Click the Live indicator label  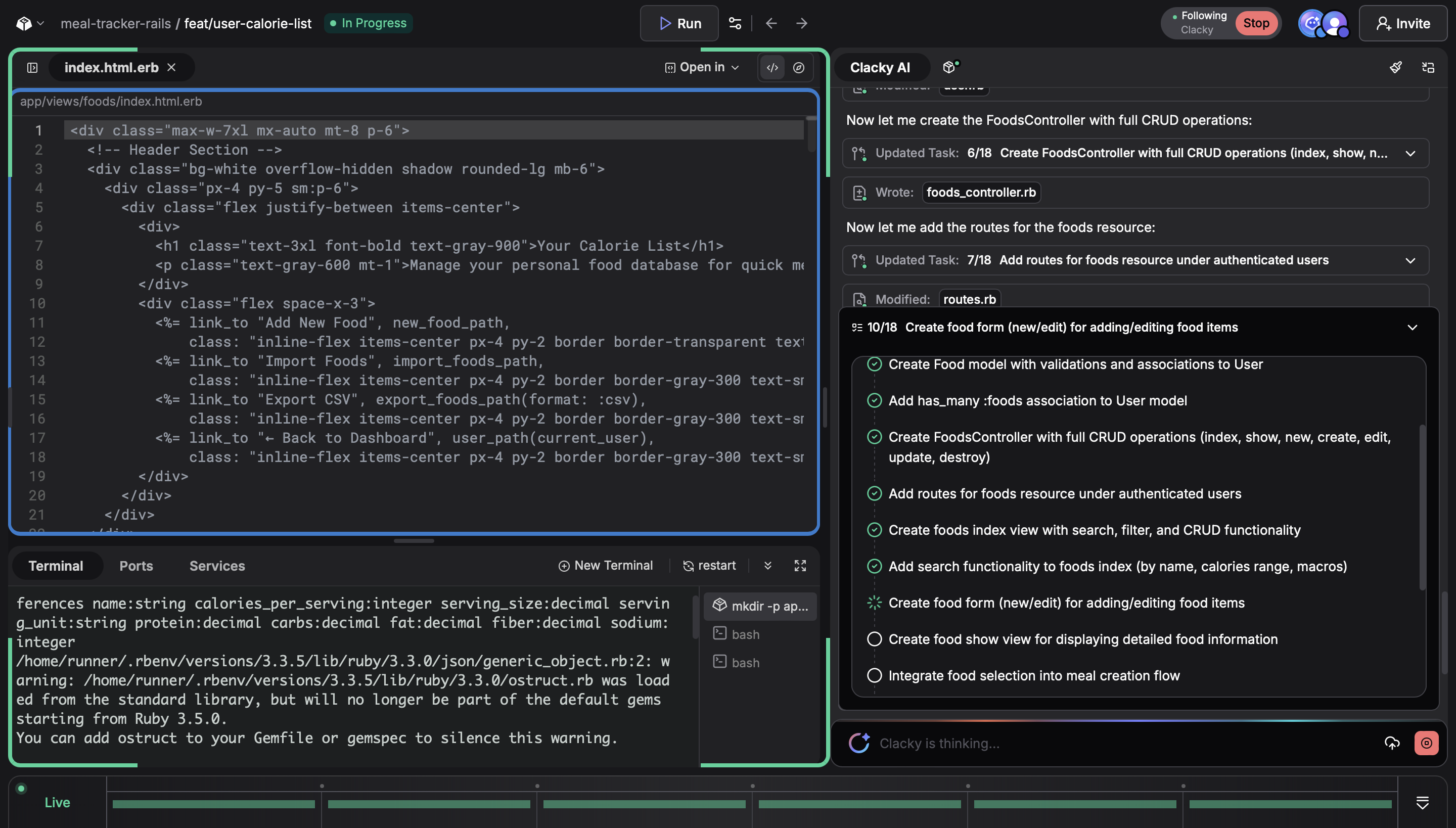(58, 802)
